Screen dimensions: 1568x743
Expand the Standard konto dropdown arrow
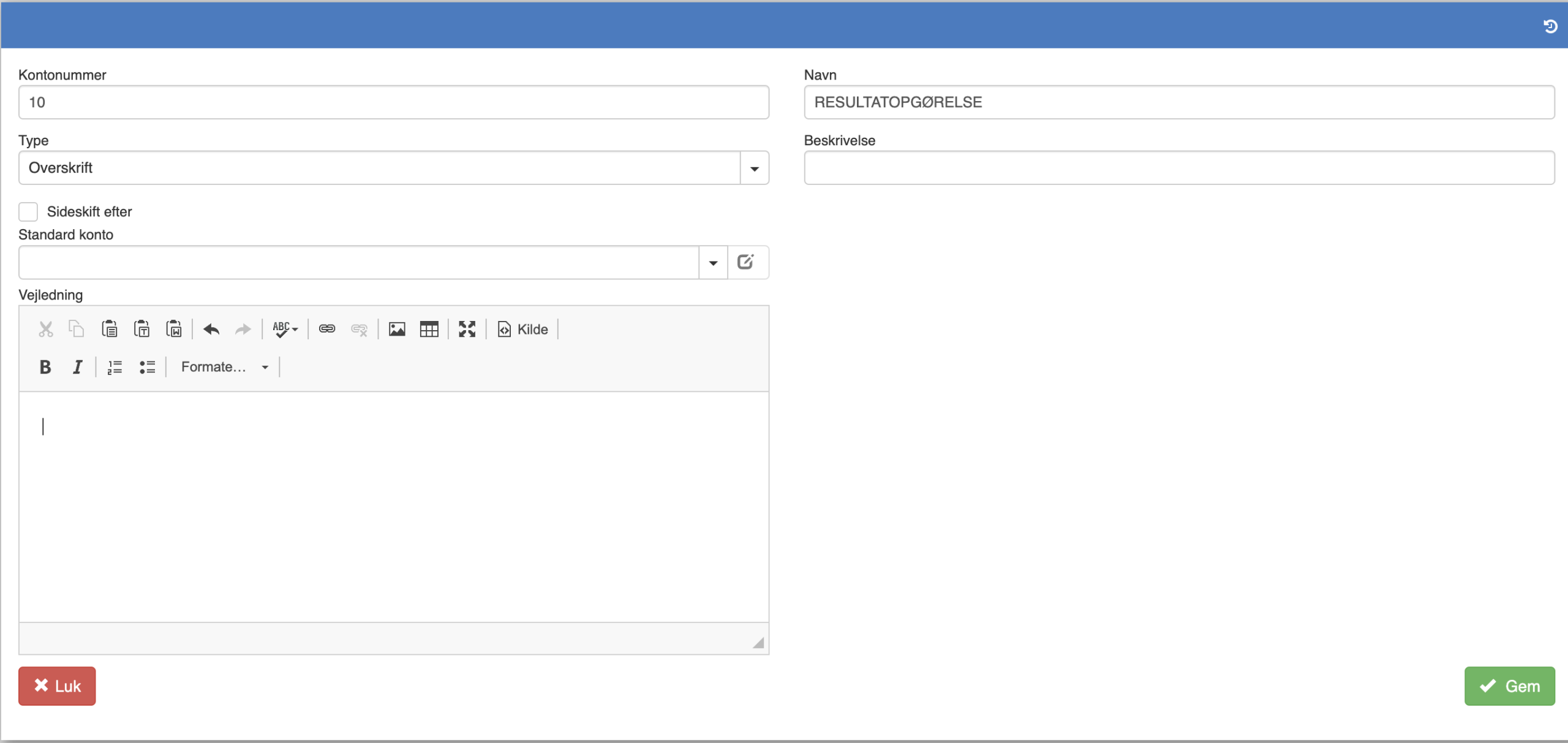[713, 263]
